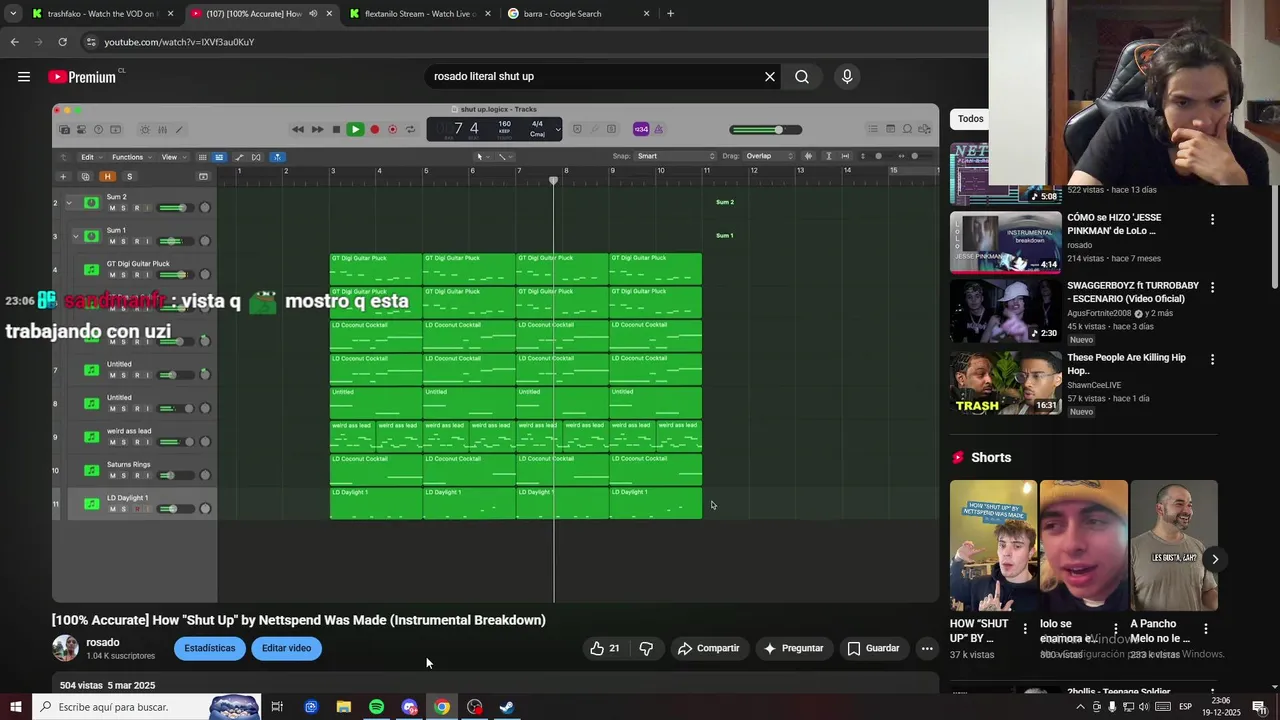This screenshot has height=720, width=1280.
Task: Click the waveform zoom icon
Action: [x=808, y=156]
